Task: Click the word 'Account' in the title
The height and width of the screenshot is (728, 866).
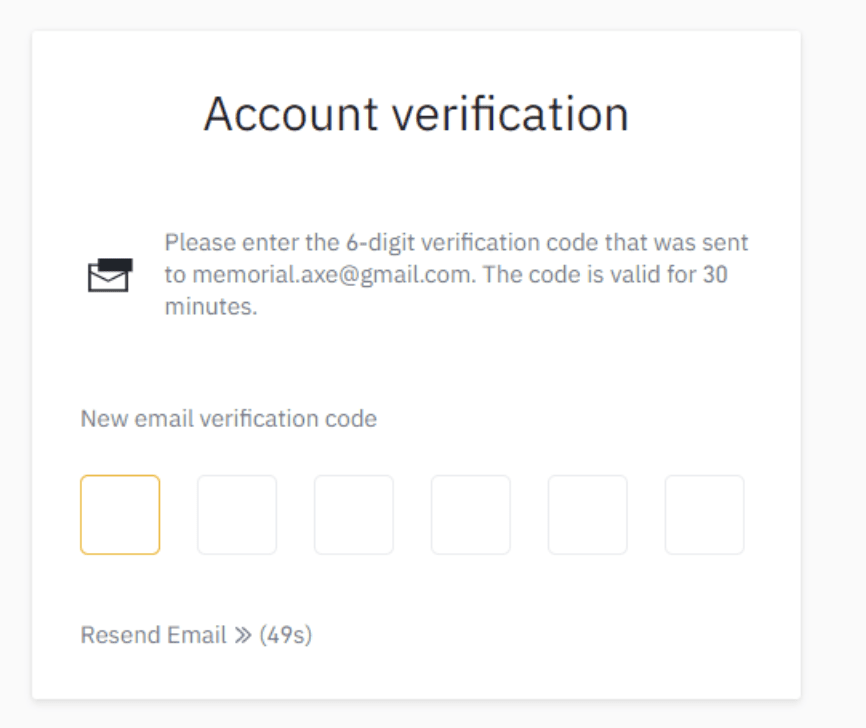Action: (291, 114)
